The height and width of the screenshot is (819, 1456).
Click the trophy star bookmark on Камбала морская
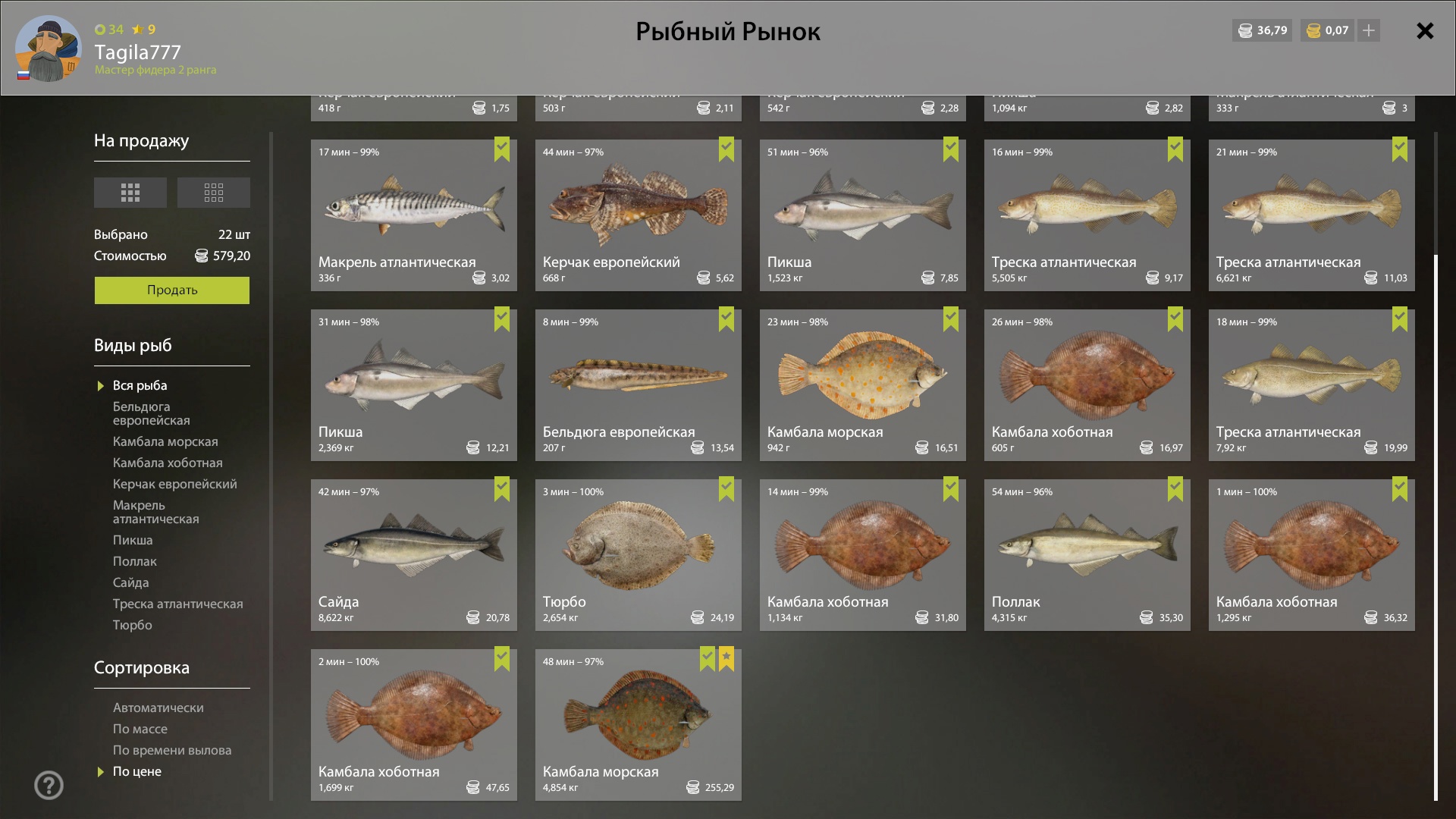pyautogui.click(x=726, y=659)
